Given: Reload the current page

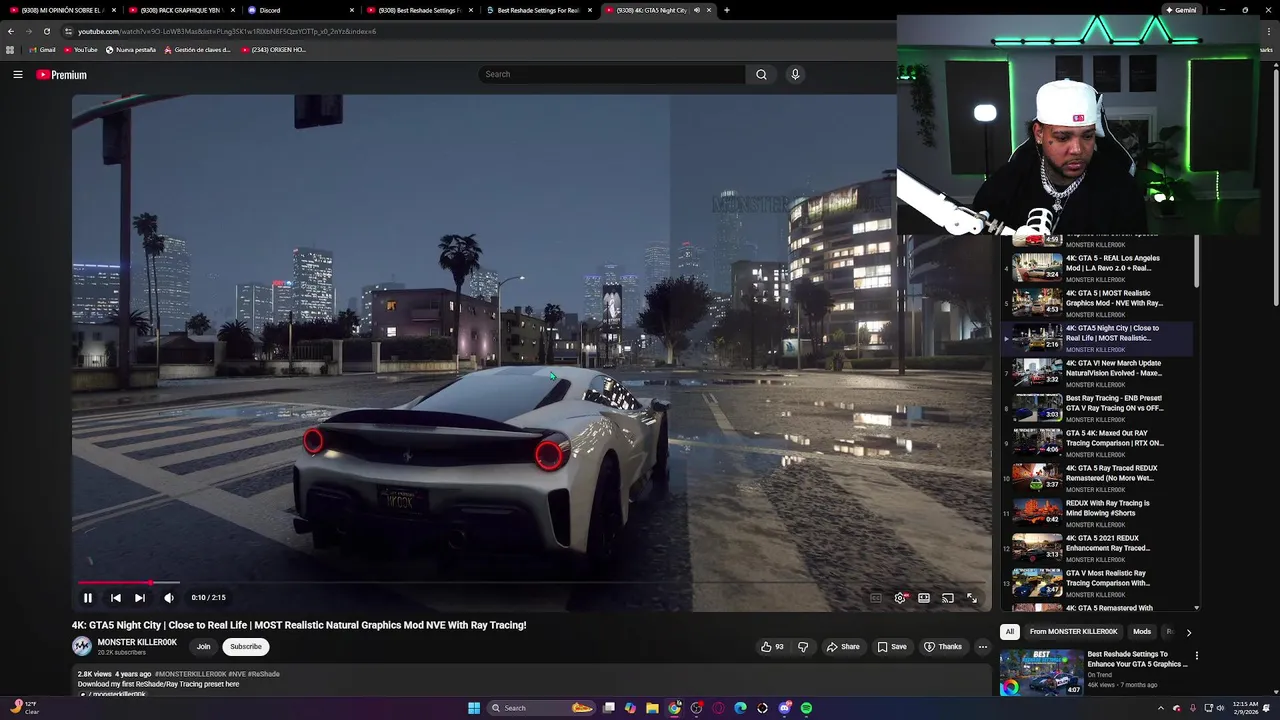Looking at the screenshot, I should tap(46, 31).
